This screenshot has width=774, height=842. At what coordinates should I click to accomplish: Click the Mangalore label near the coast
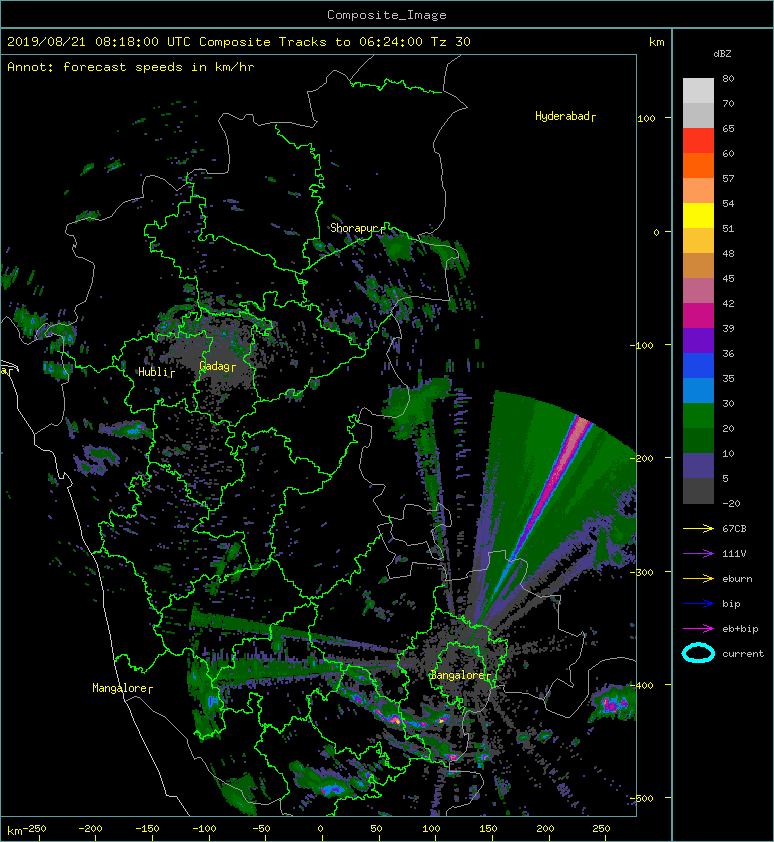click(x=122, y=688)
